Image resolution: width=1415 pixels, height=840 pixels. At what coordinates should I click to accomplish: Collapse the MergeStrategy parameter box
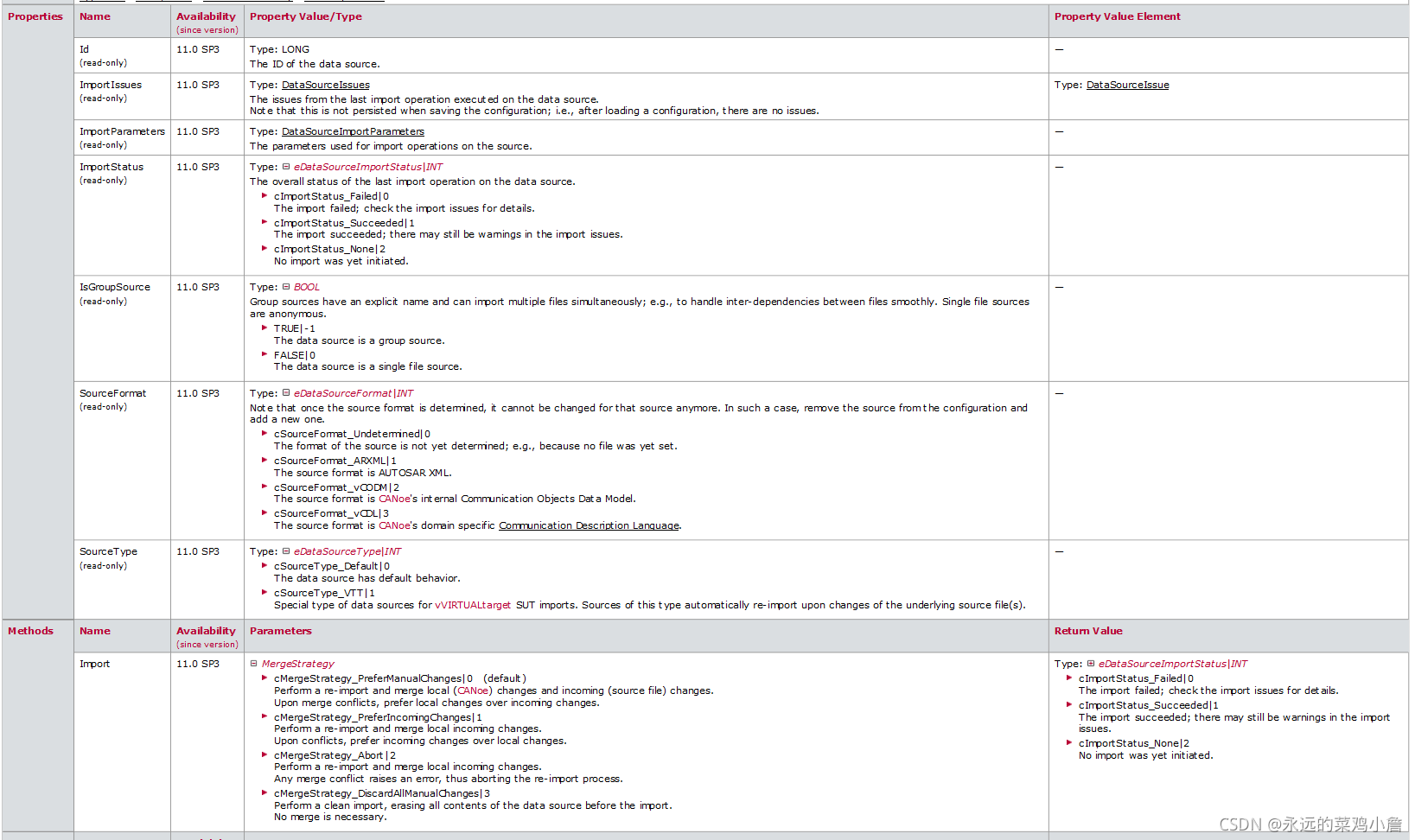(x=254, y=664)
